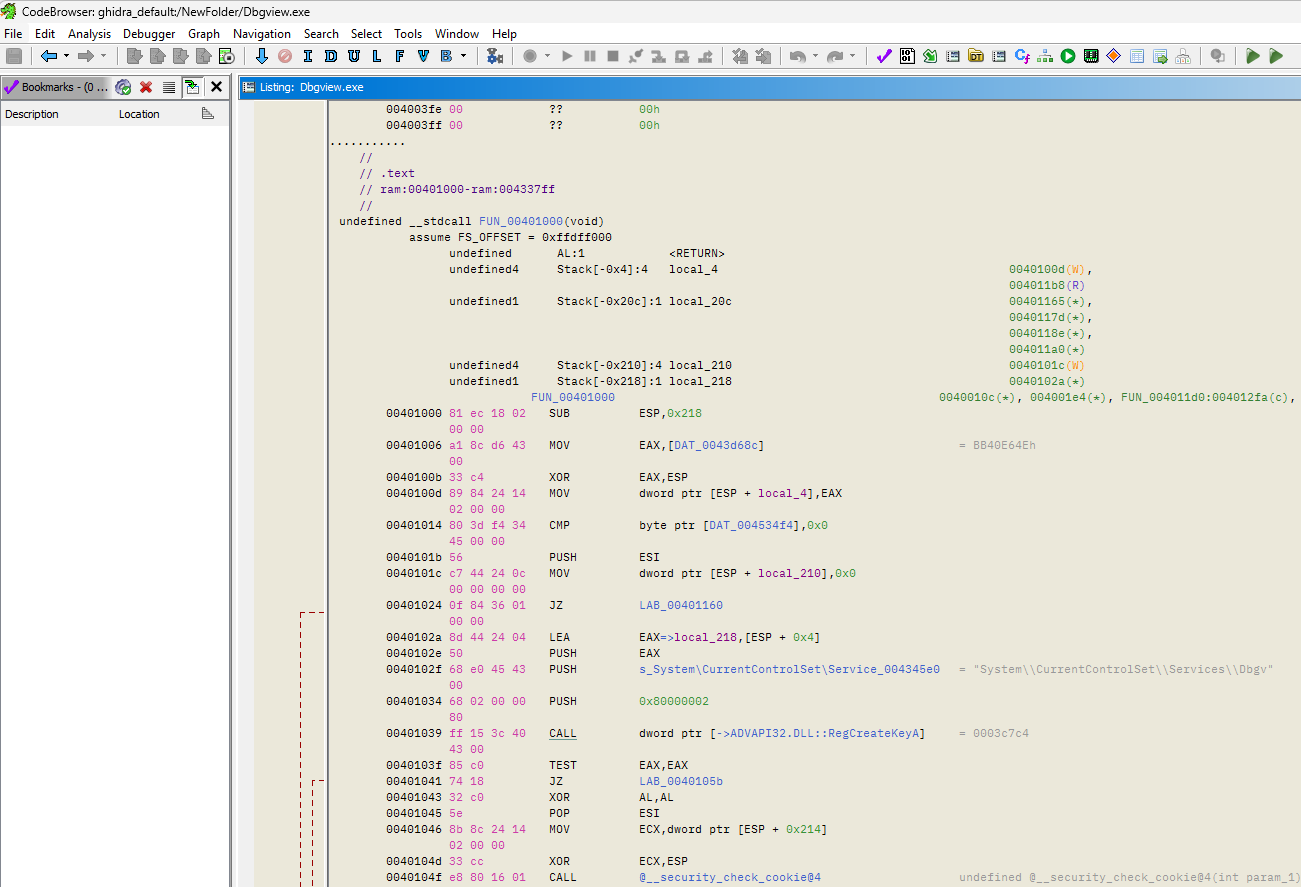1301x887 pixels.
Task: Open the back arrow history dropdown
Action: click(x=66, y=56)
